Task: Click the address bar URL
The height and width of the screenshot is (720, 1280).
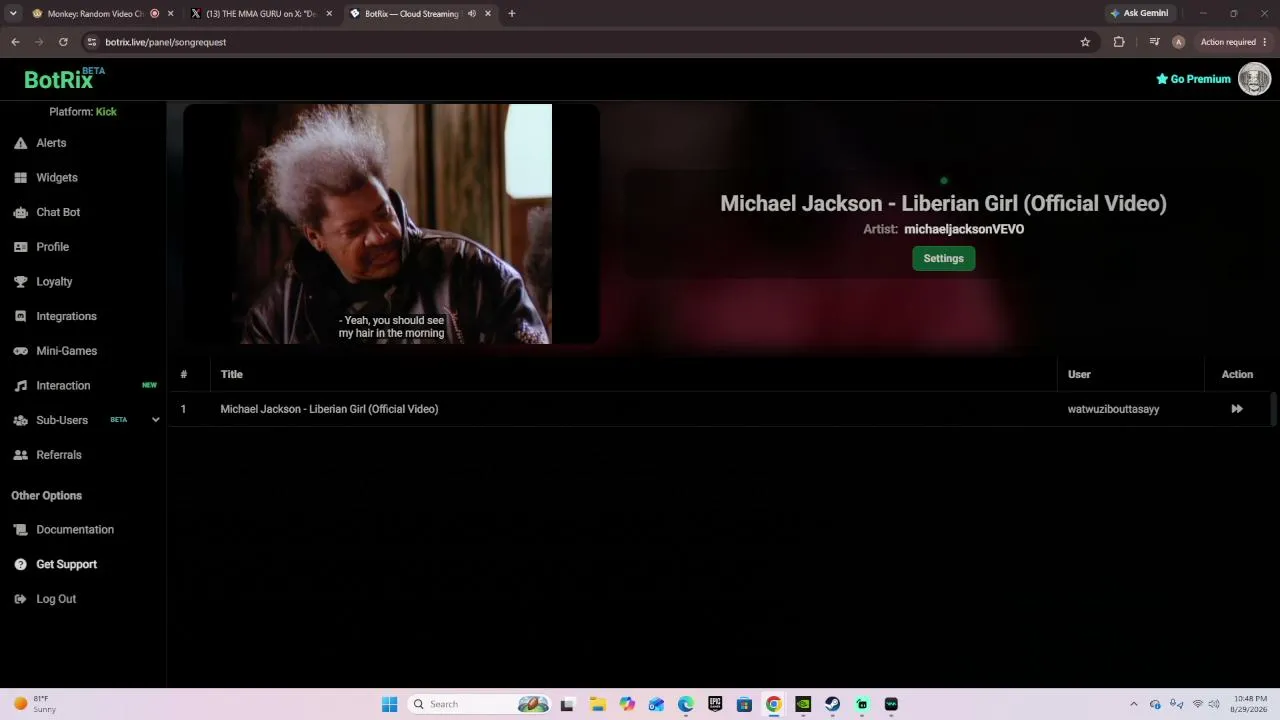Action: 166,42
